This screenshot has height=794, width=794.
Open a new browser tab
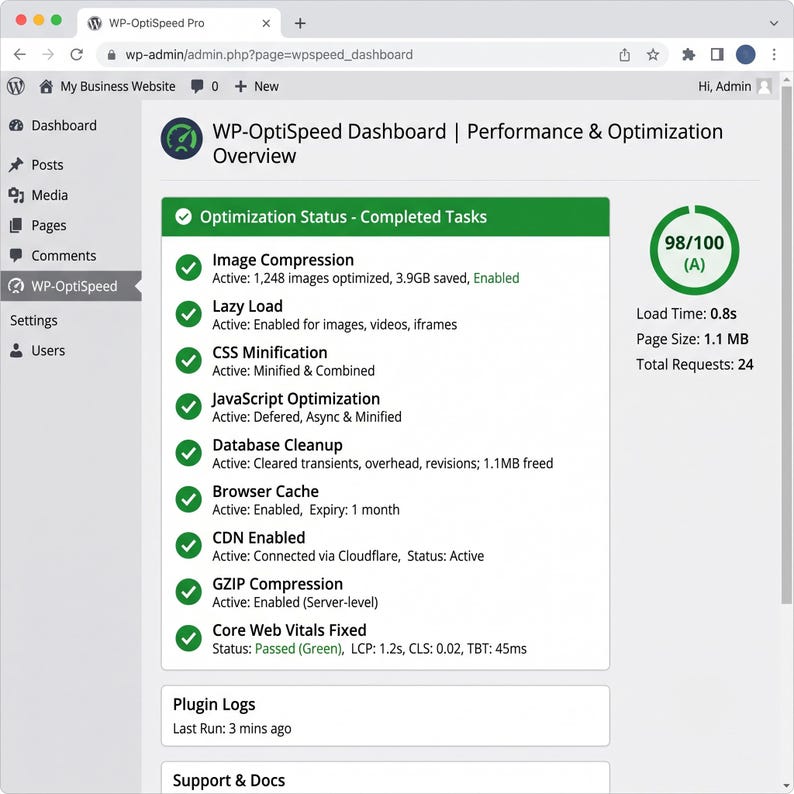point(300,23)
